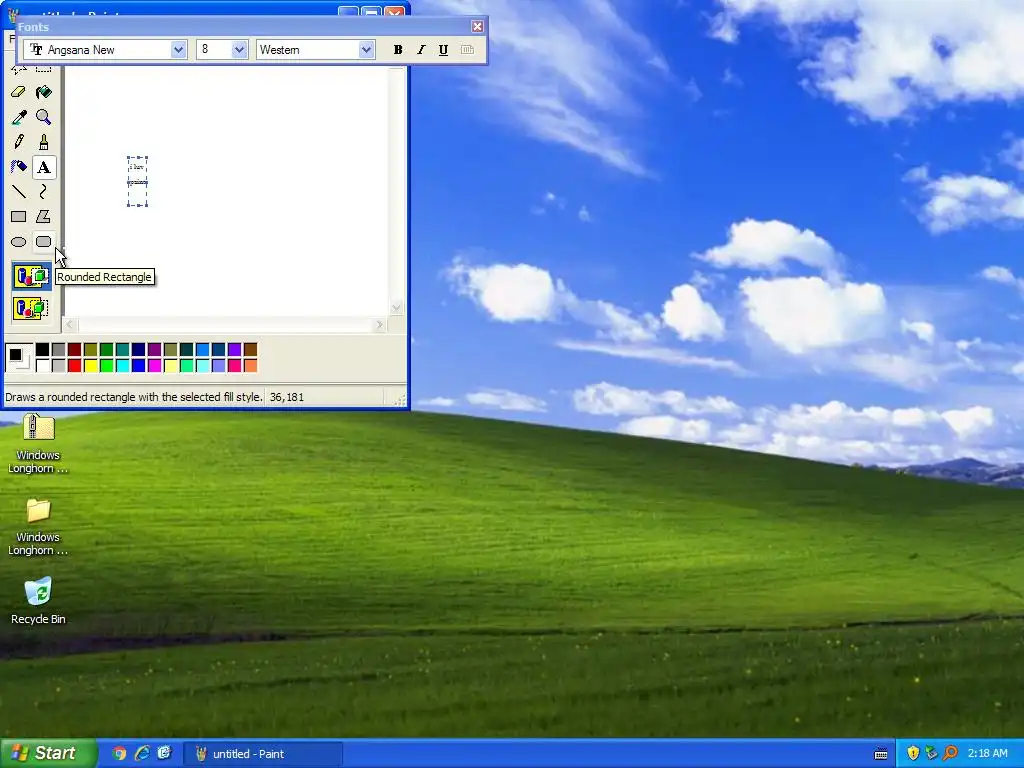This screenshot has height=768, width=1024.
Task: Choose the opaque background drawing option
Action: 31,276
